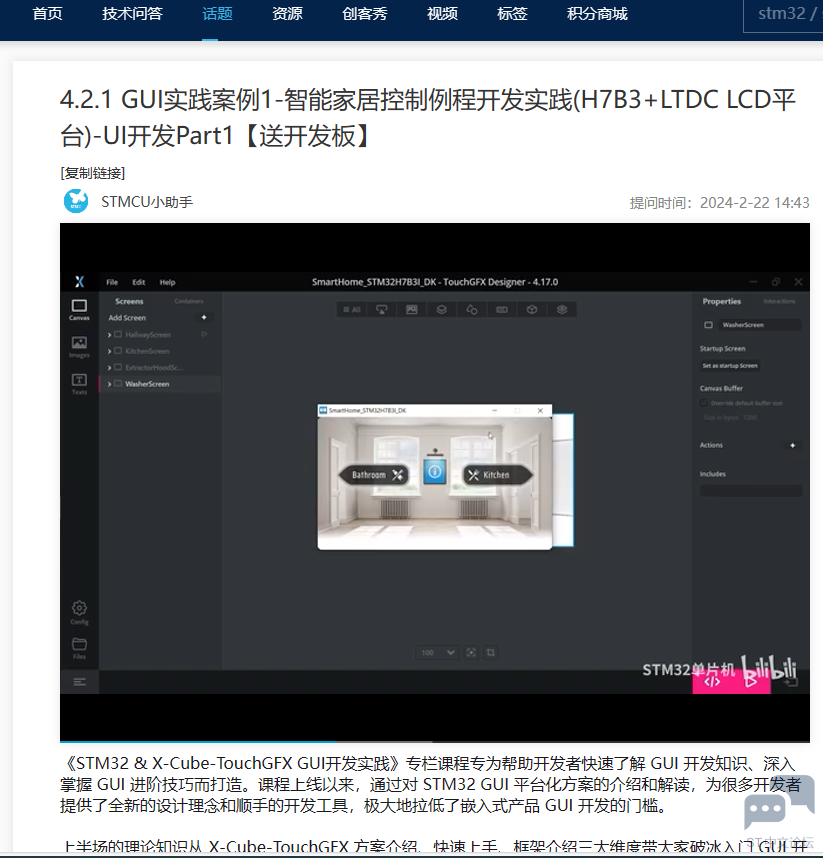Click the stm32 search input field
This screenshot has width=823, height=858.
(x=783, y=14)
